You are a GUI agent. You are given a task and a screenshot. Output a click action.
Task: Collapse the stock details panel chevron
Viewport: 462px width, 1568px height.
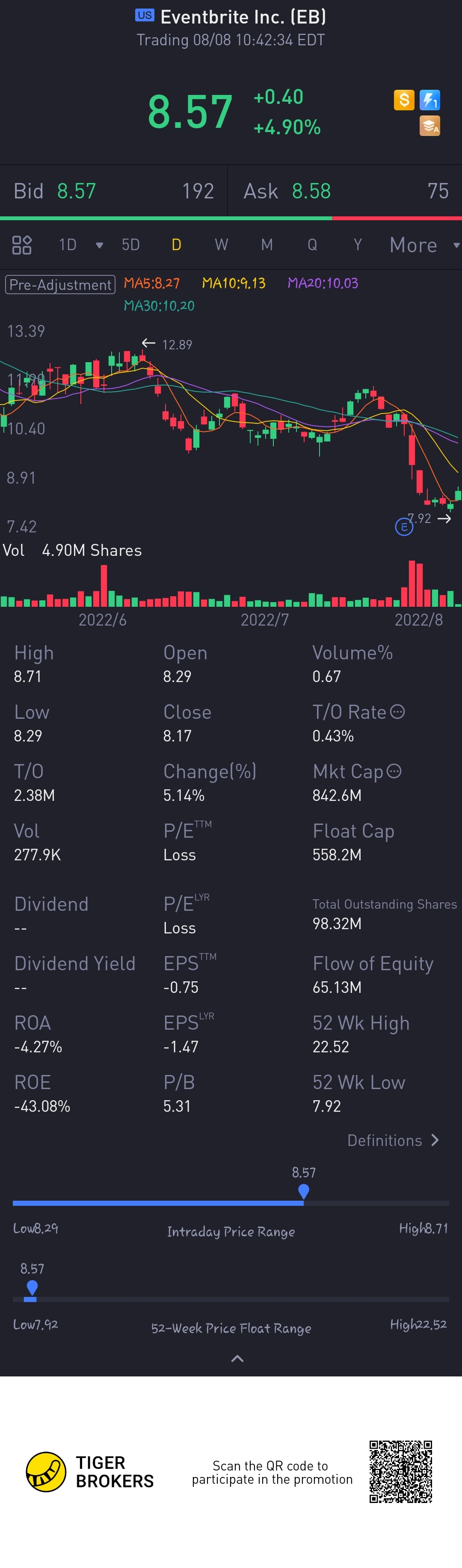click(237, 1358)
